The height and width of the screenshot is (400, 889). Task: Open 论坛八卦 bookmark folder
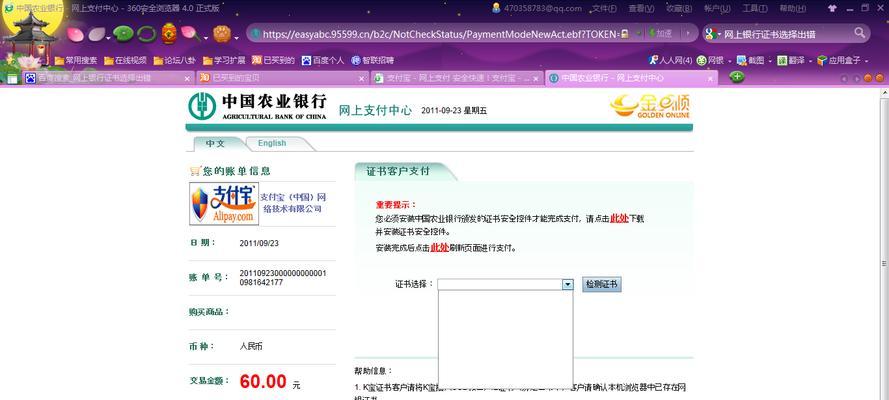(175, 60)
